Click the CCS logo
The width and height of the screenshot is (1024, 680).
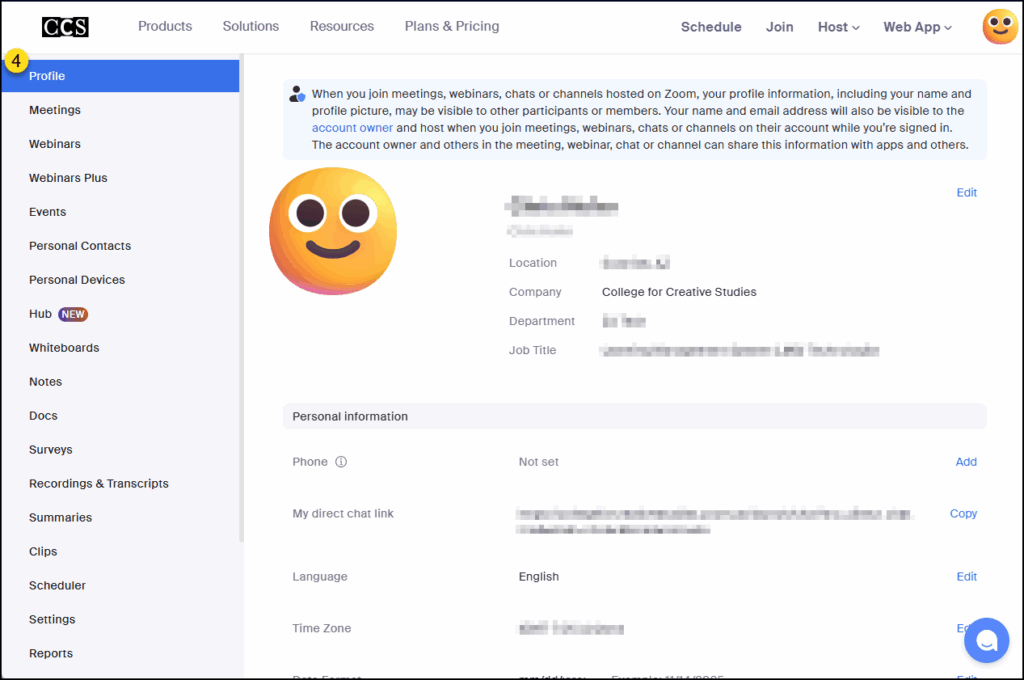click(x=64, y=27)
